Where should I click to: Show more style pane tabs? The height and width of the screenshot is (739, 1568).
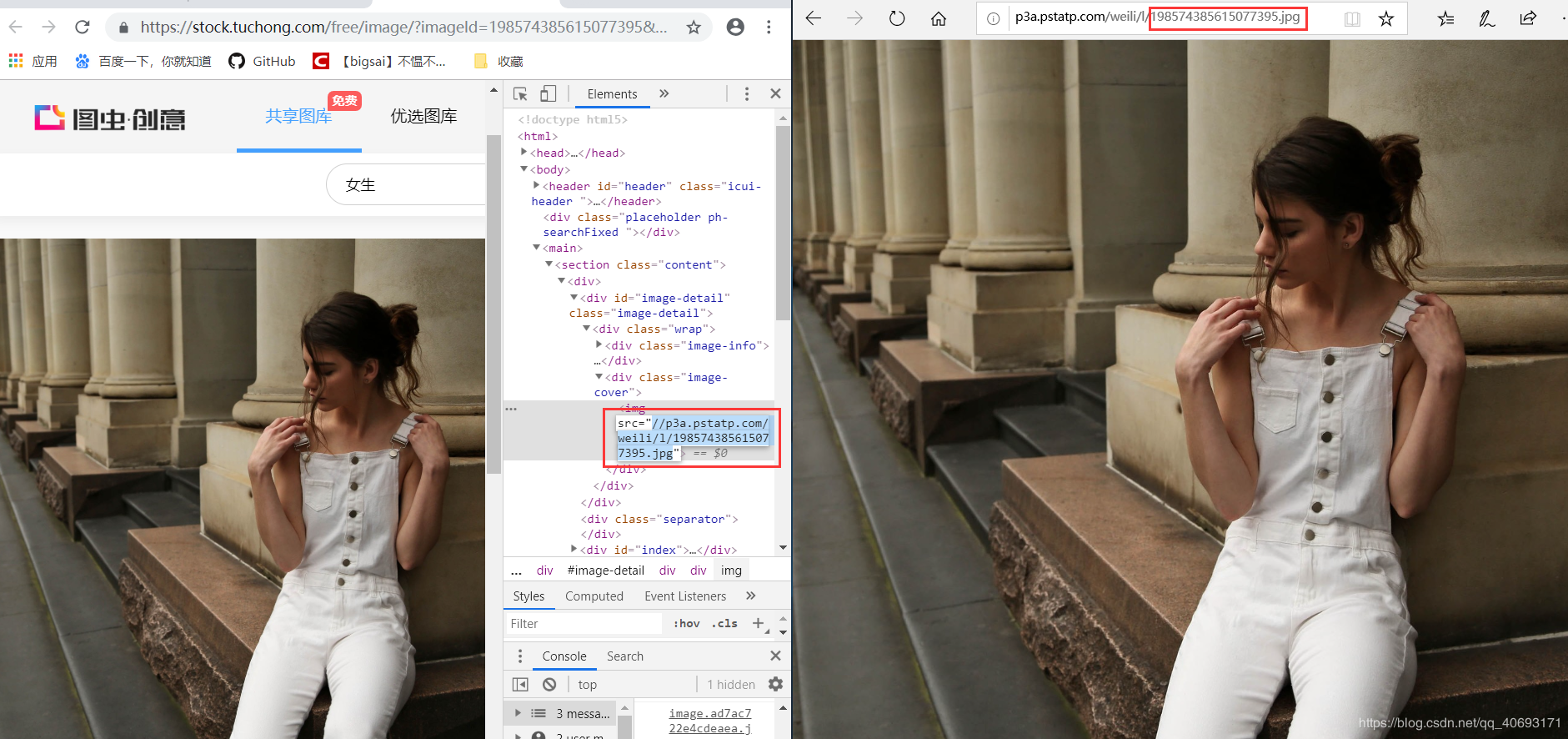coord(751,596)
